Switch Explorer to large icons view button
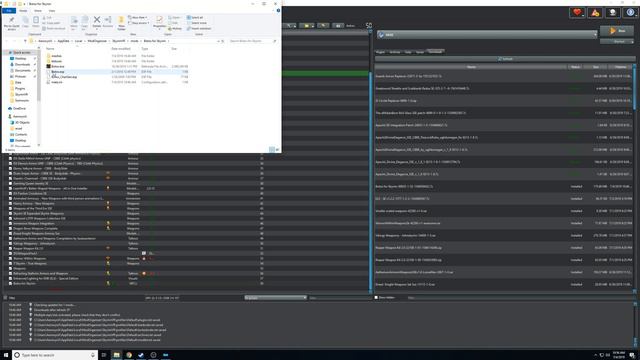This screenshot has height=360, width=640. (278, 150)
